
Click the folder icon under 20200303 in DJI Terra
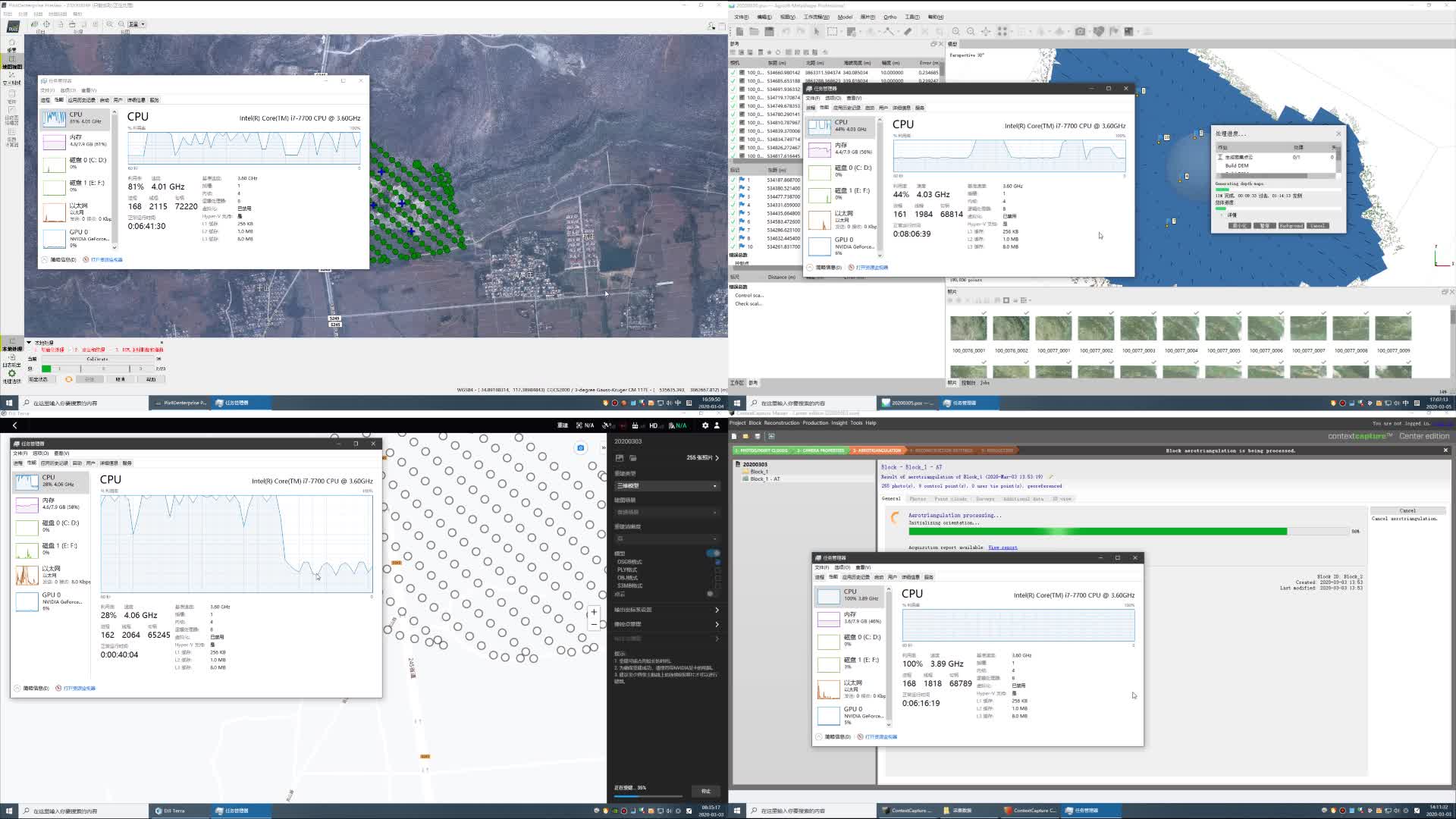632,458
